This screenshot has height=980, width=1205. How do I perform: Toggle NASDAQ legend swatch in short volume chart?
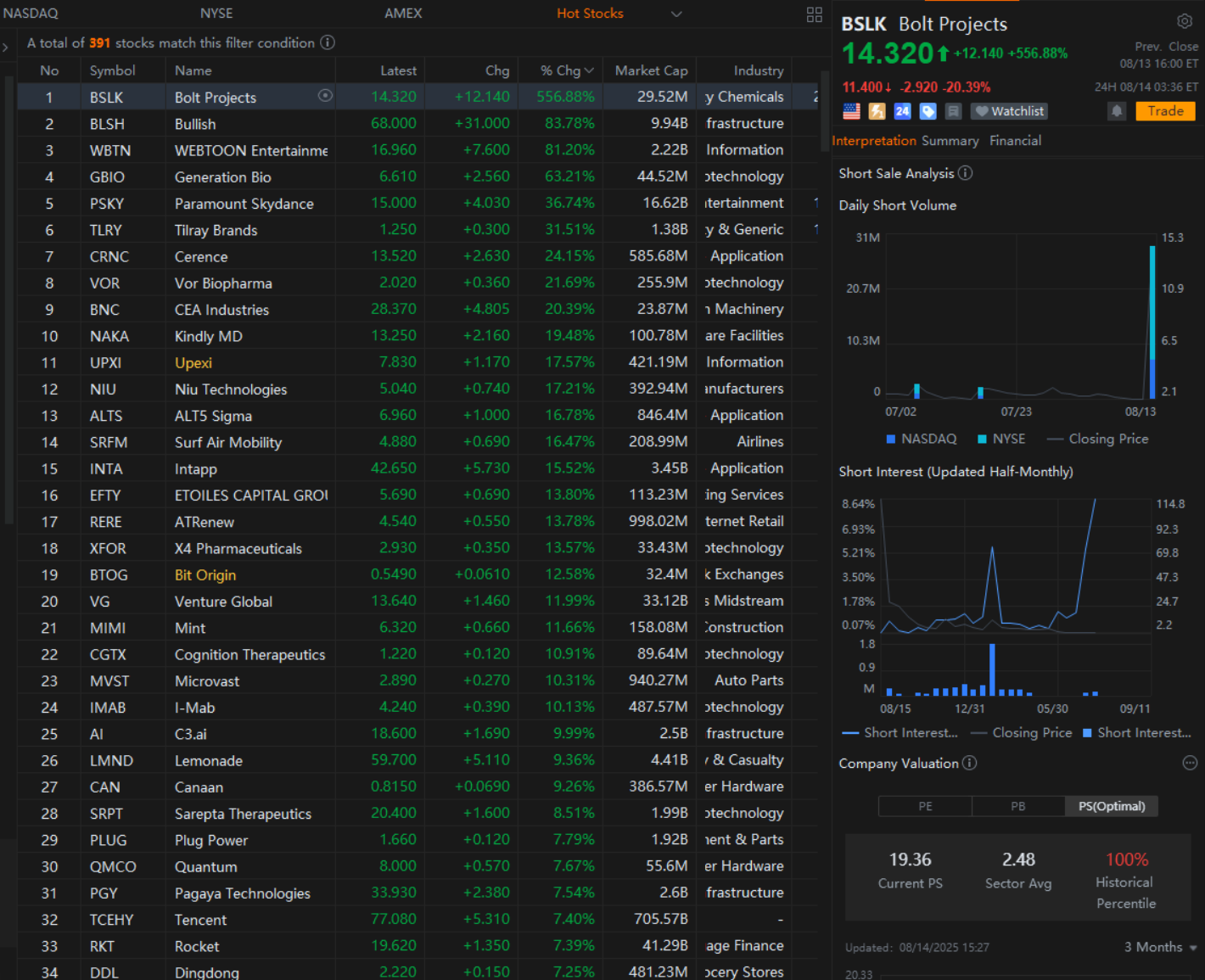point(891,439)
